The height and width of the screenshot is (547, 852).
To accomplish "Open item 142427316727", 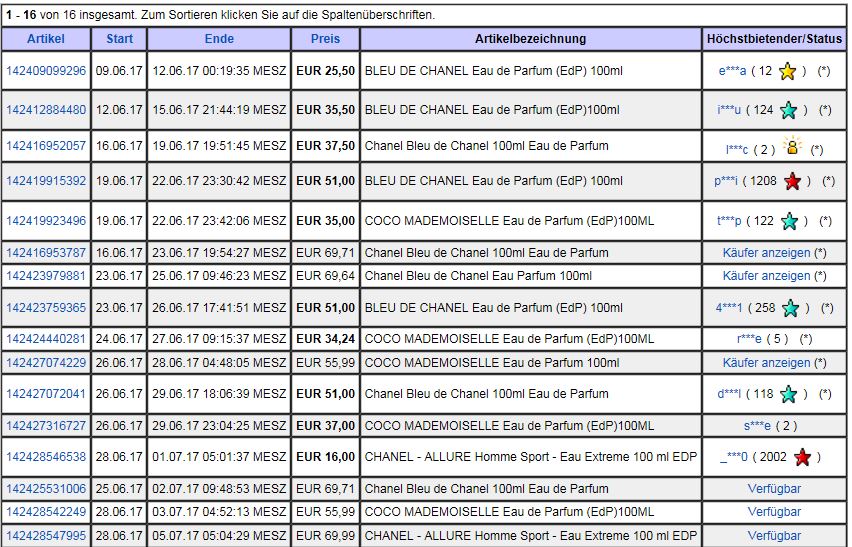I will (46, 425).
